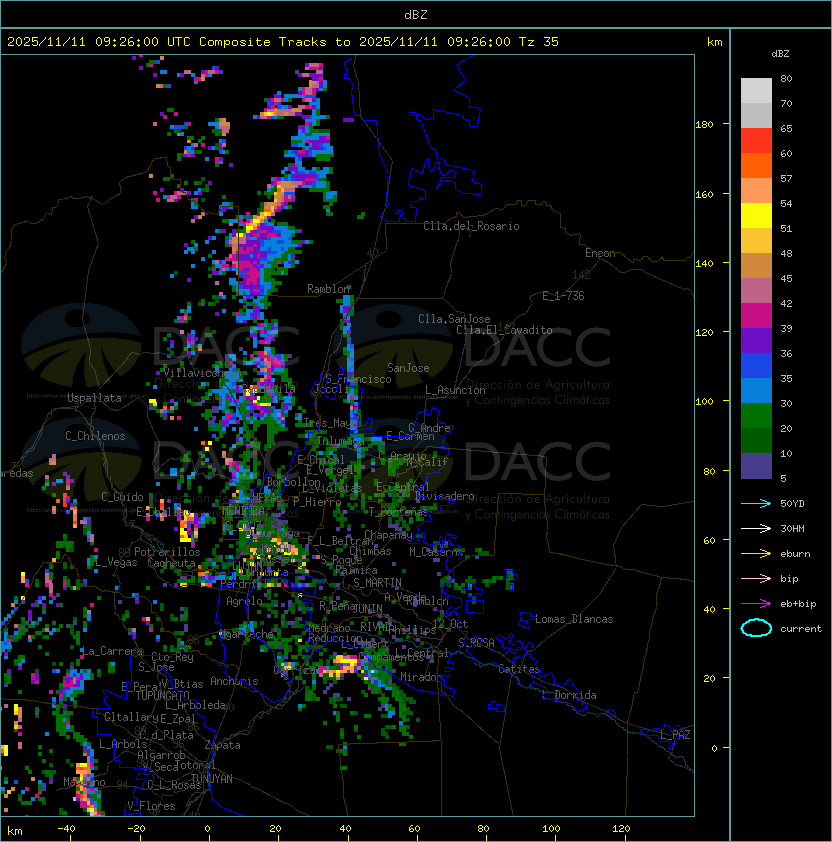Click the SanJose place label near L_Asuncion
Screen dimensions: 832x842
pyautogui.click(x=408, y=368)
